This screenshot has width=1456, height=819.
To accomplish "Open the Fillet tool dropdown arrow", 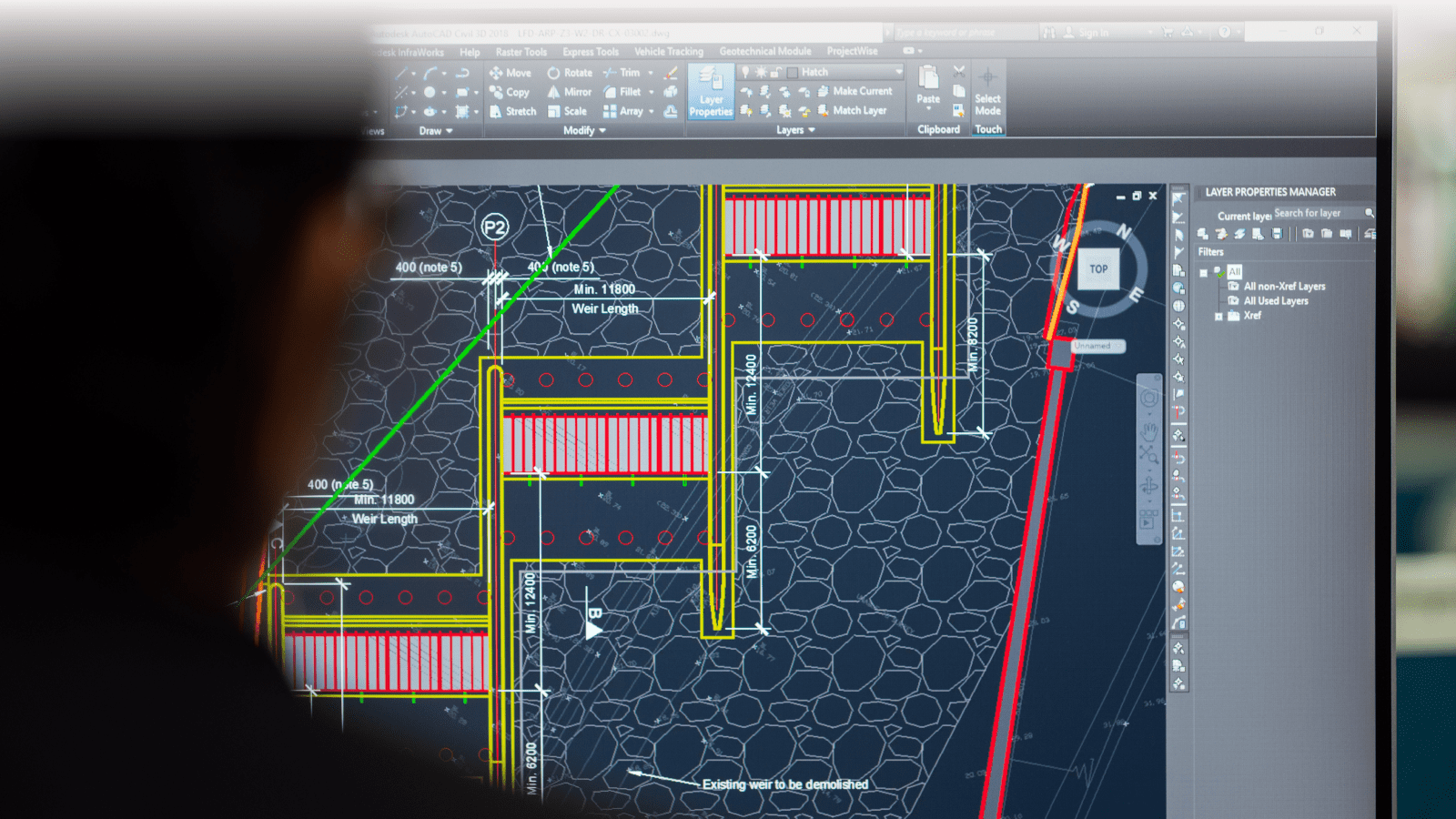I will 652,92.
